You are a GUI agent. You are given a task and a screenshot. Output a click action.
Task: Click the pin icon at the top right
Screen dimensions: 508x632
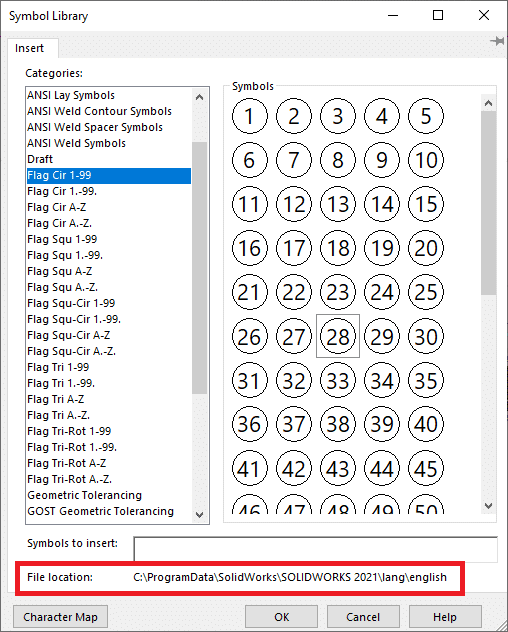pos(498,41)
